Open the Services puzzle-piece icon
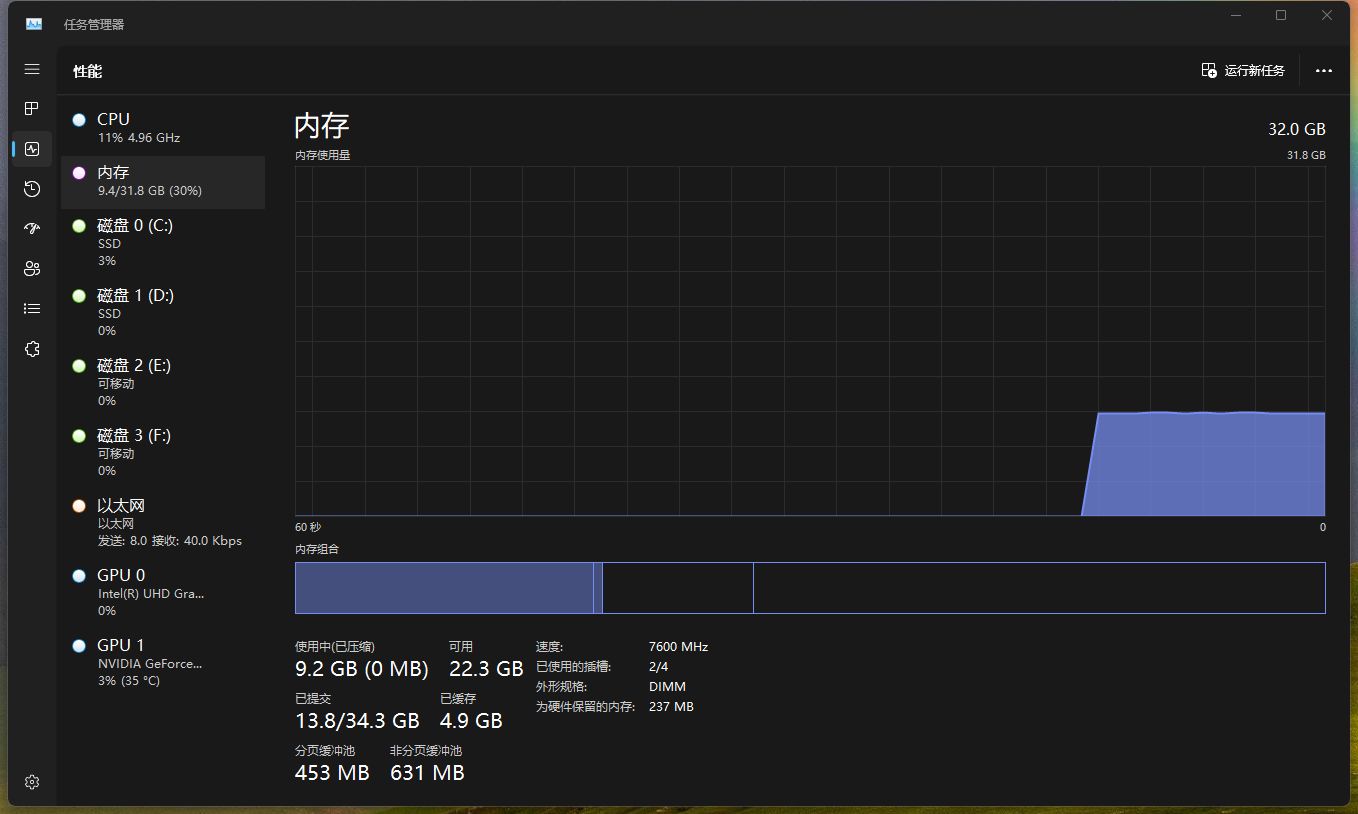The height and width of the screenshot is (814, 1358). pos(32,349)
